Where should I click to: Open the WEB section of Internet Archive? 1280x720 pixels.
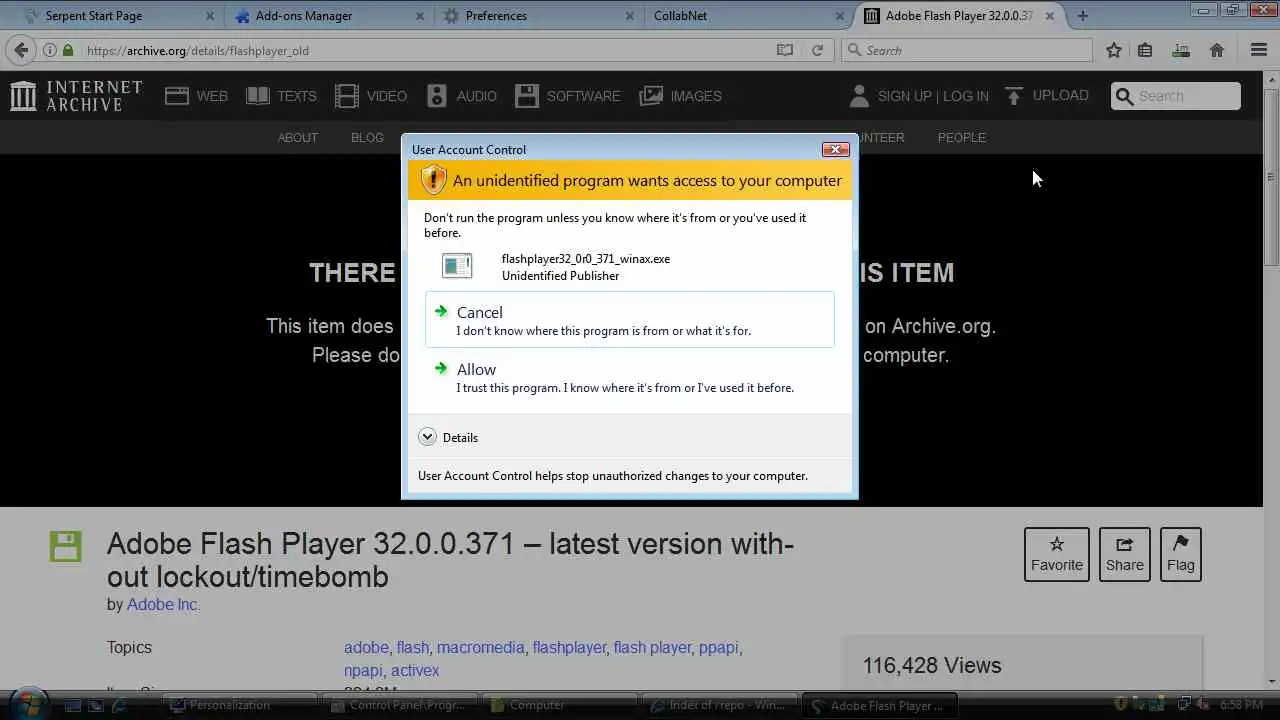[x=196, y=96]
